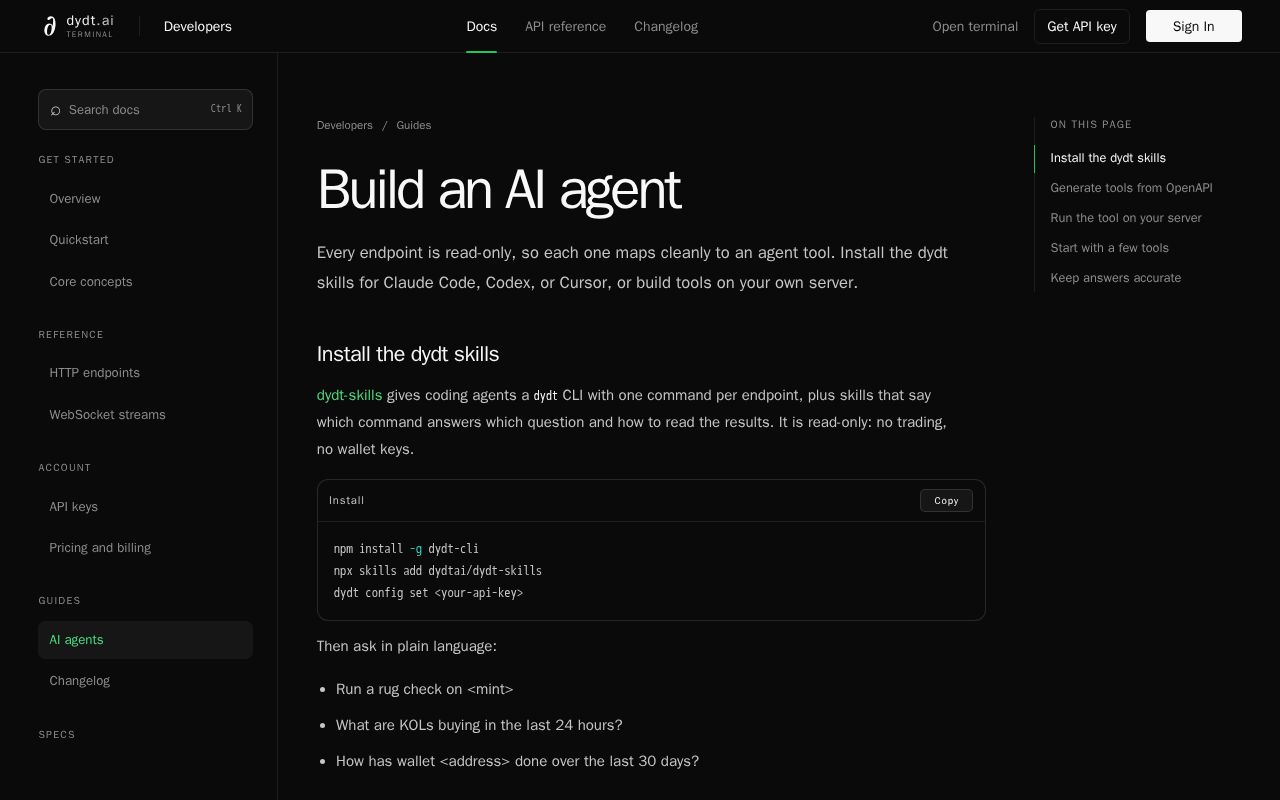Click the 'Build an AI agent' heading

coord(499,189)
